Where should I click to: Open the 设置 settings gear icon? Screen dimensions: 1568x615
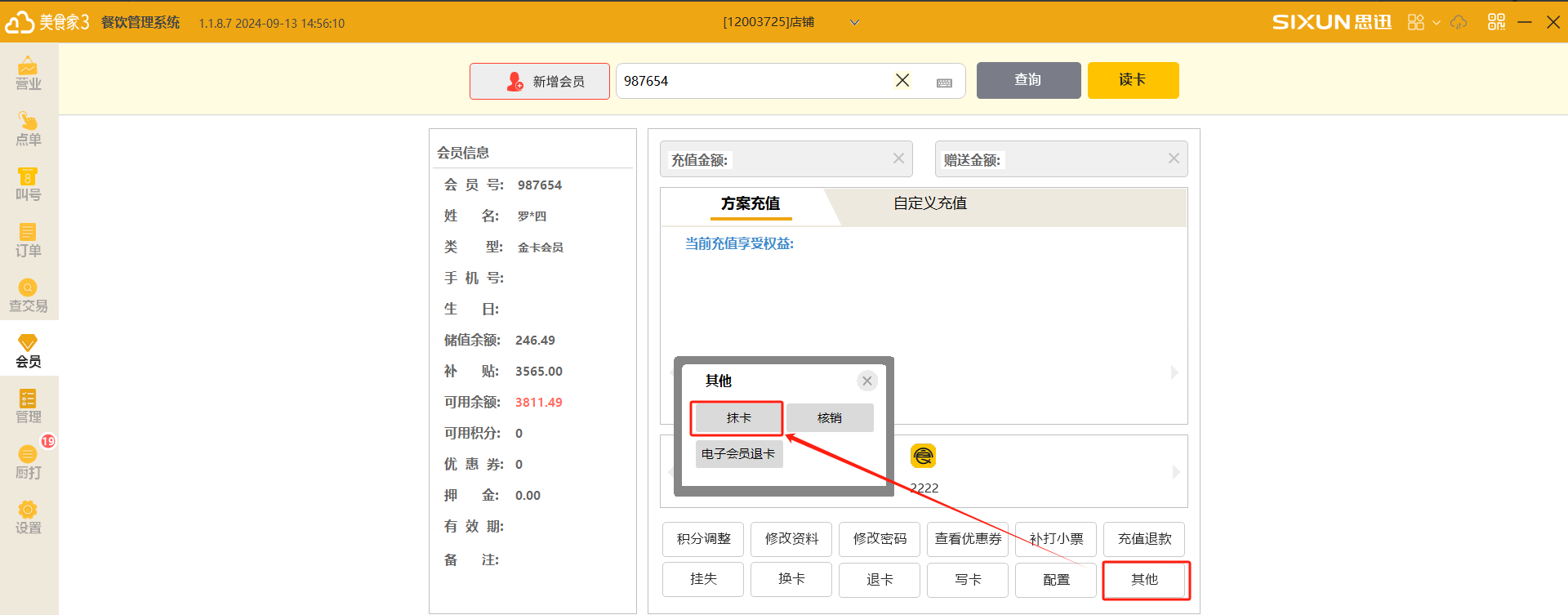29,518
